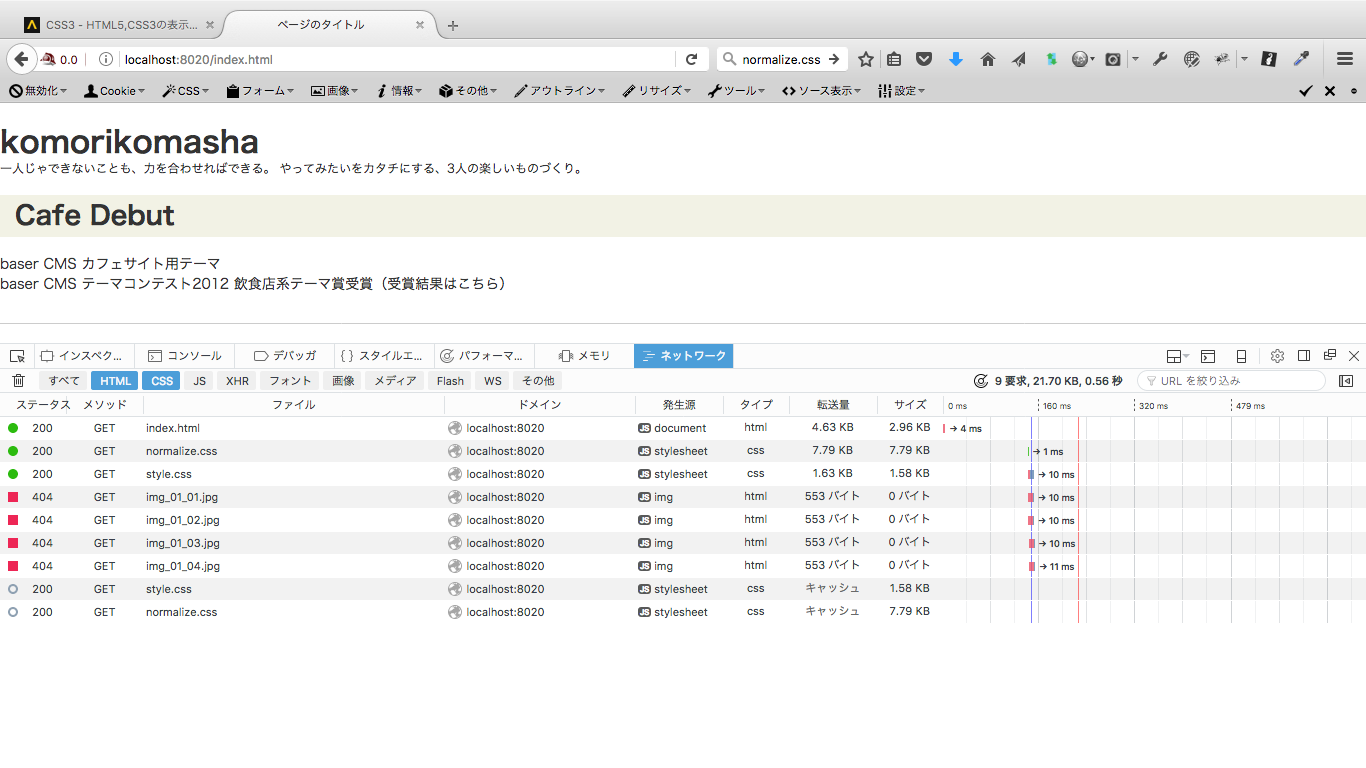Enable the XHR request filter
The width and height of the screenshot is (1366, 768).
coord(237,381)
